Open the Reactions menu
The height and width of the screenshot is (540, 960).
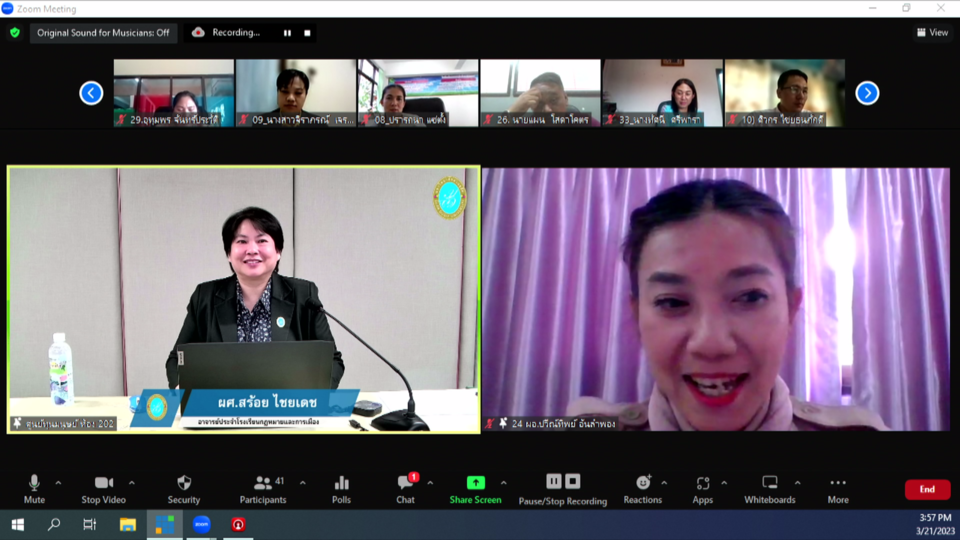643,488
